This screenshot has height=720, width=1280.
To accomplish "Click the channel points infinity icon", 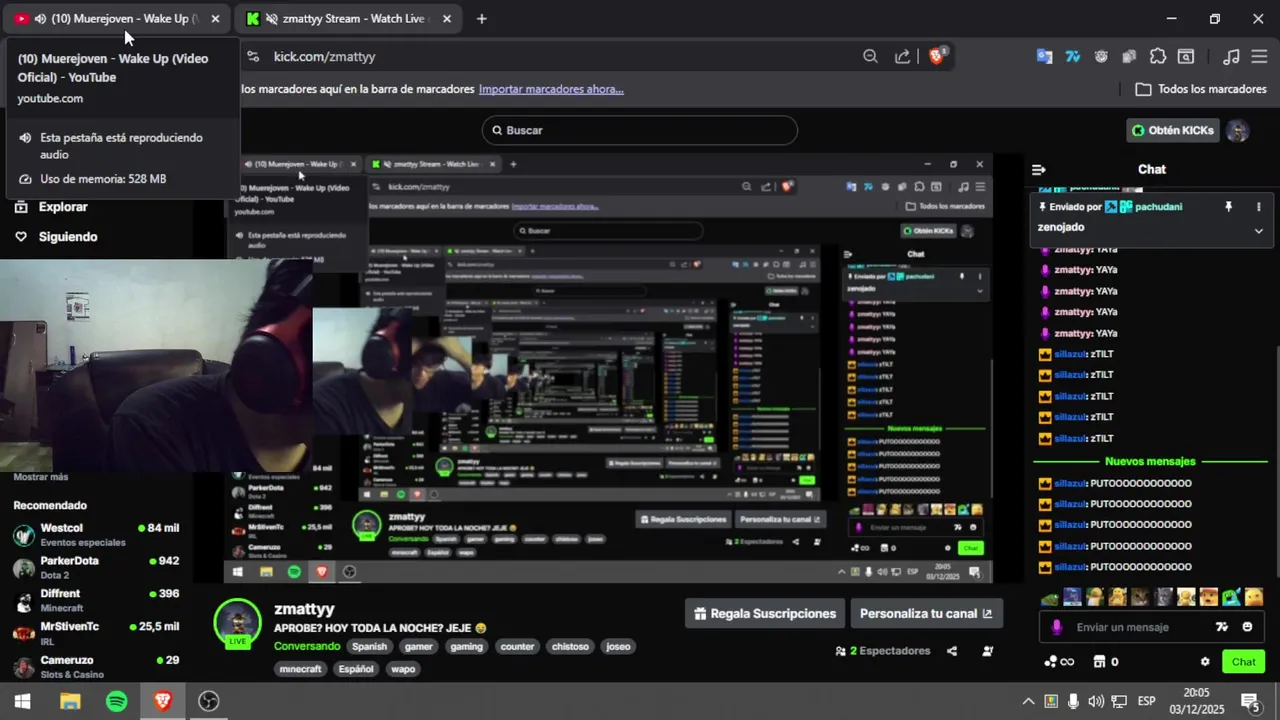I will click(1059, 662).
